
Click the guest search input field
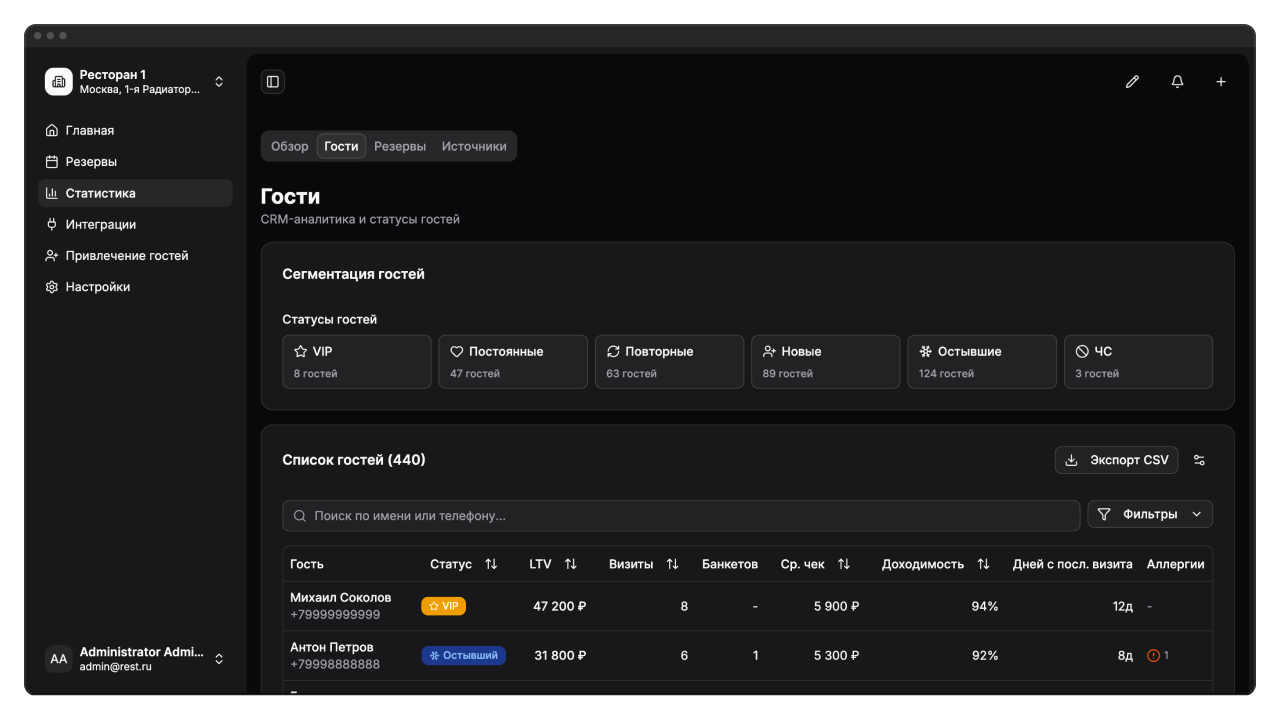[x=680, y=516]
